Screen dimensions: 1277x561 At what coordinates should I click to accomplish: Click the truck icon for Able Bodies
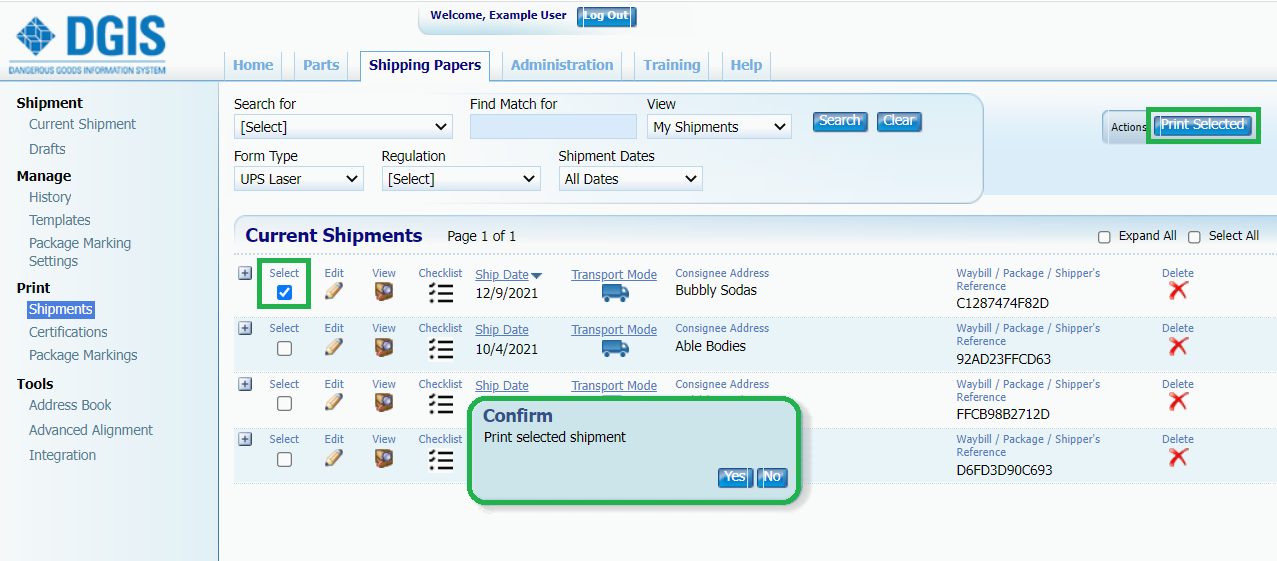615,348
